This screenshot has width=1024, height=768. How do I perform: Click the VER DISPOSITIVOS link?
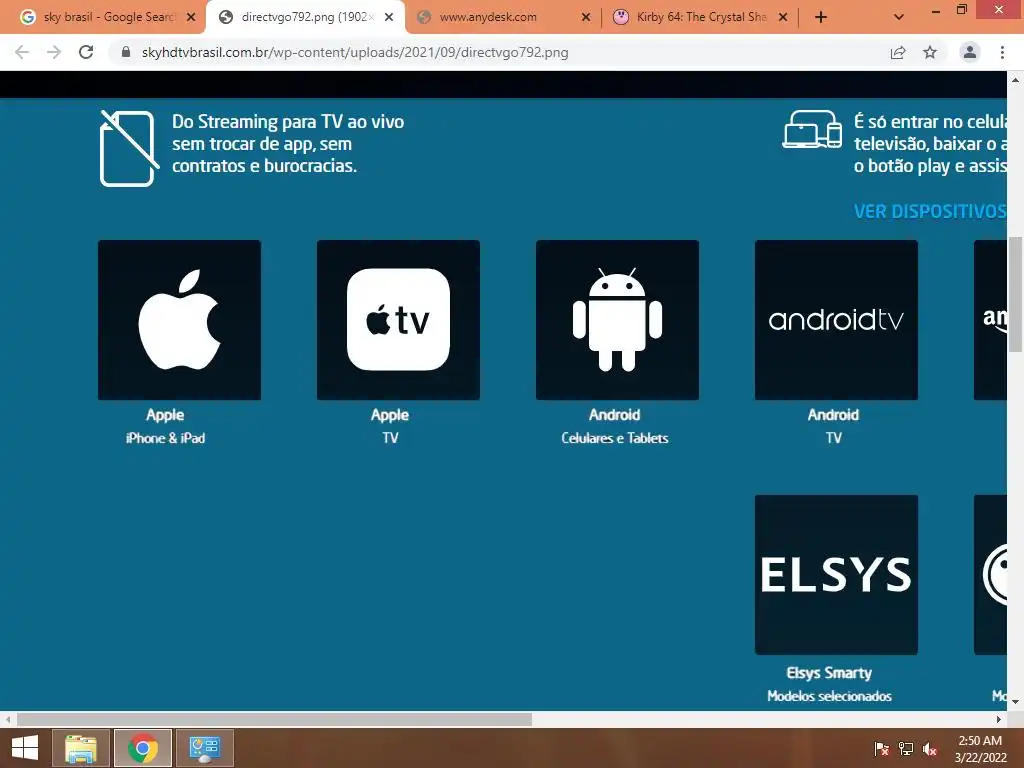click(930, 211)
